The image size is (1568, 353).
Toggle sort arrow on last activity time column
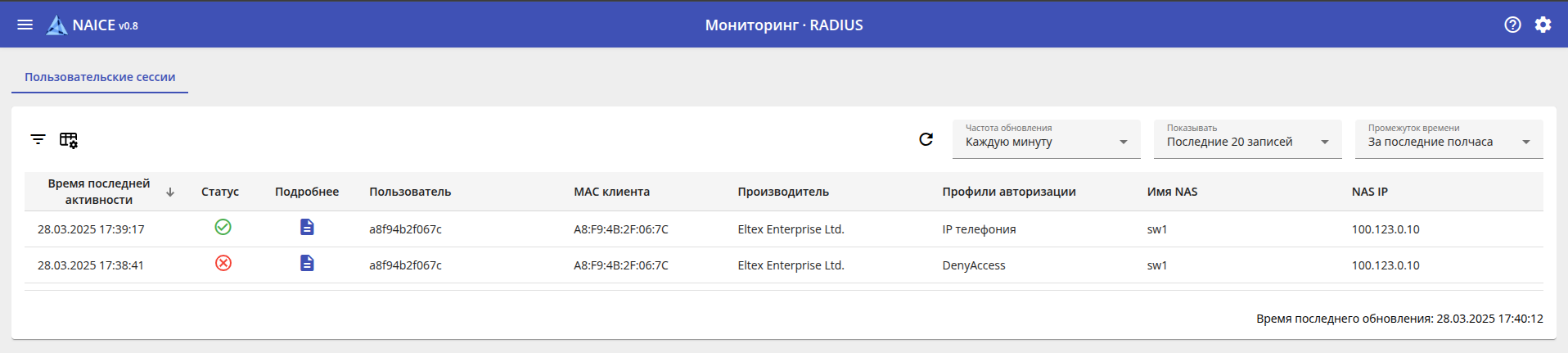click(x=170, y=192)
